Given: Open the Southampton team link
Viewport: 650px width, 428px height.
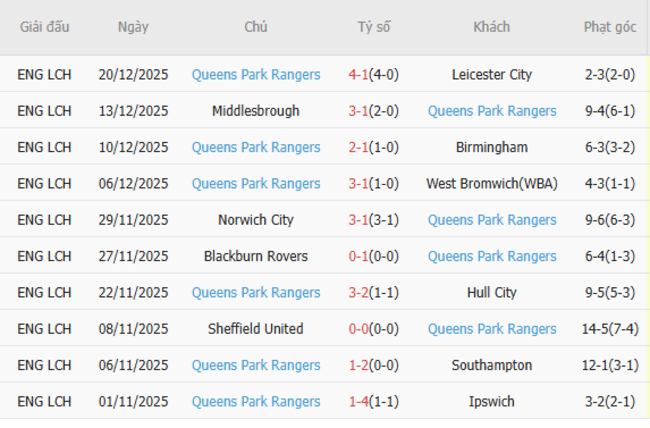Looking at the screenshot, I should [491, 365].
